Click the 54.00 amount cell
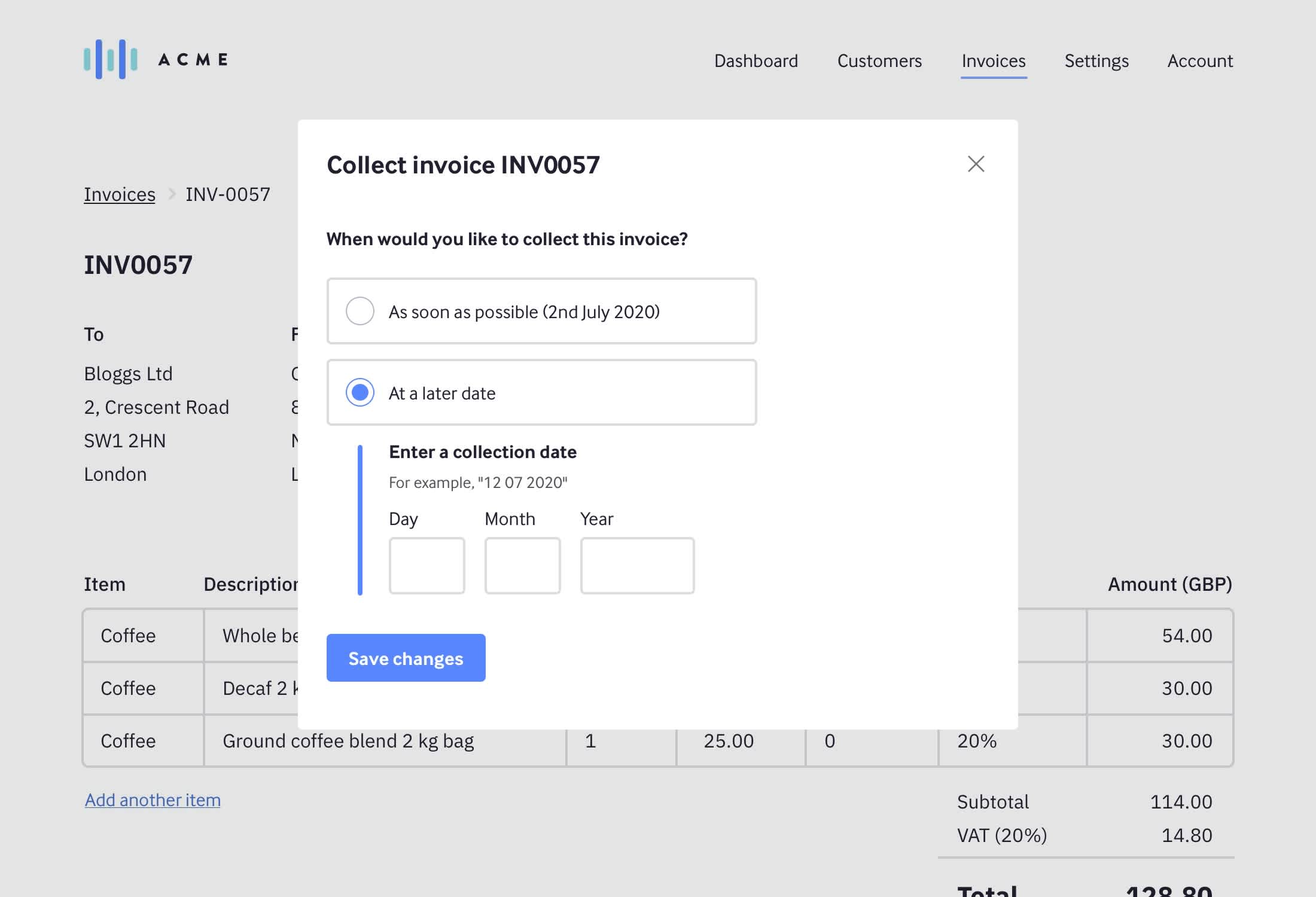1316x897 pixels. point(1186,635)
